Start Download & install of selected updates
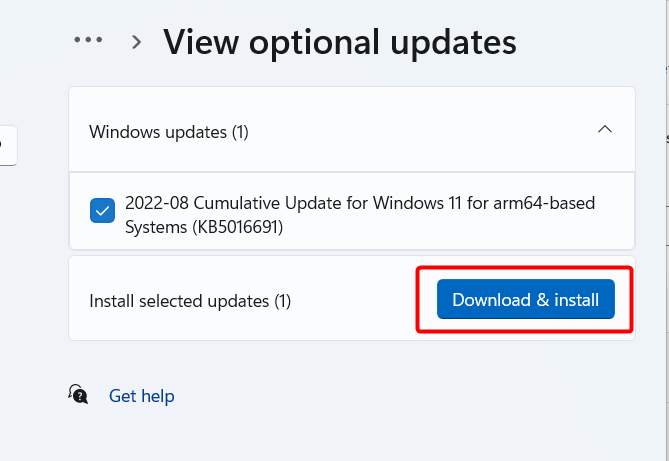Viewport: 669px width, 461px height. (526, 299)
